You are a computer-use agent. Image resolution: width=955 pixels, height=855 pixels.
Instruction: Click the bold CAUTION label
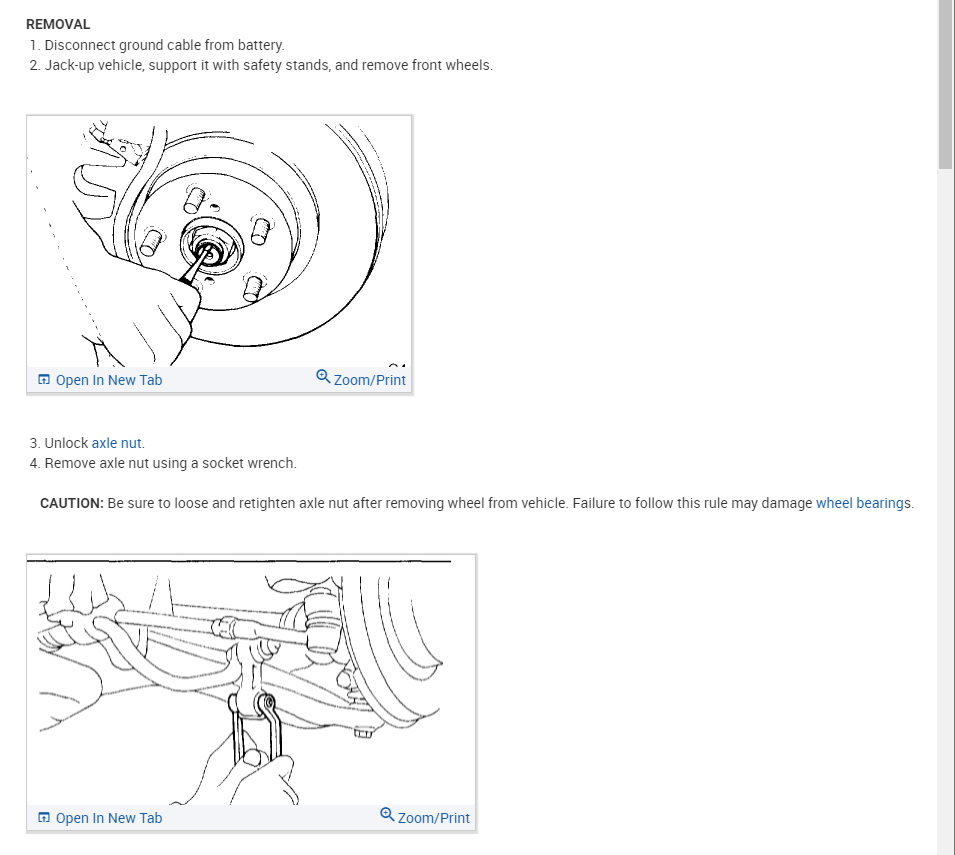[72, 503]
